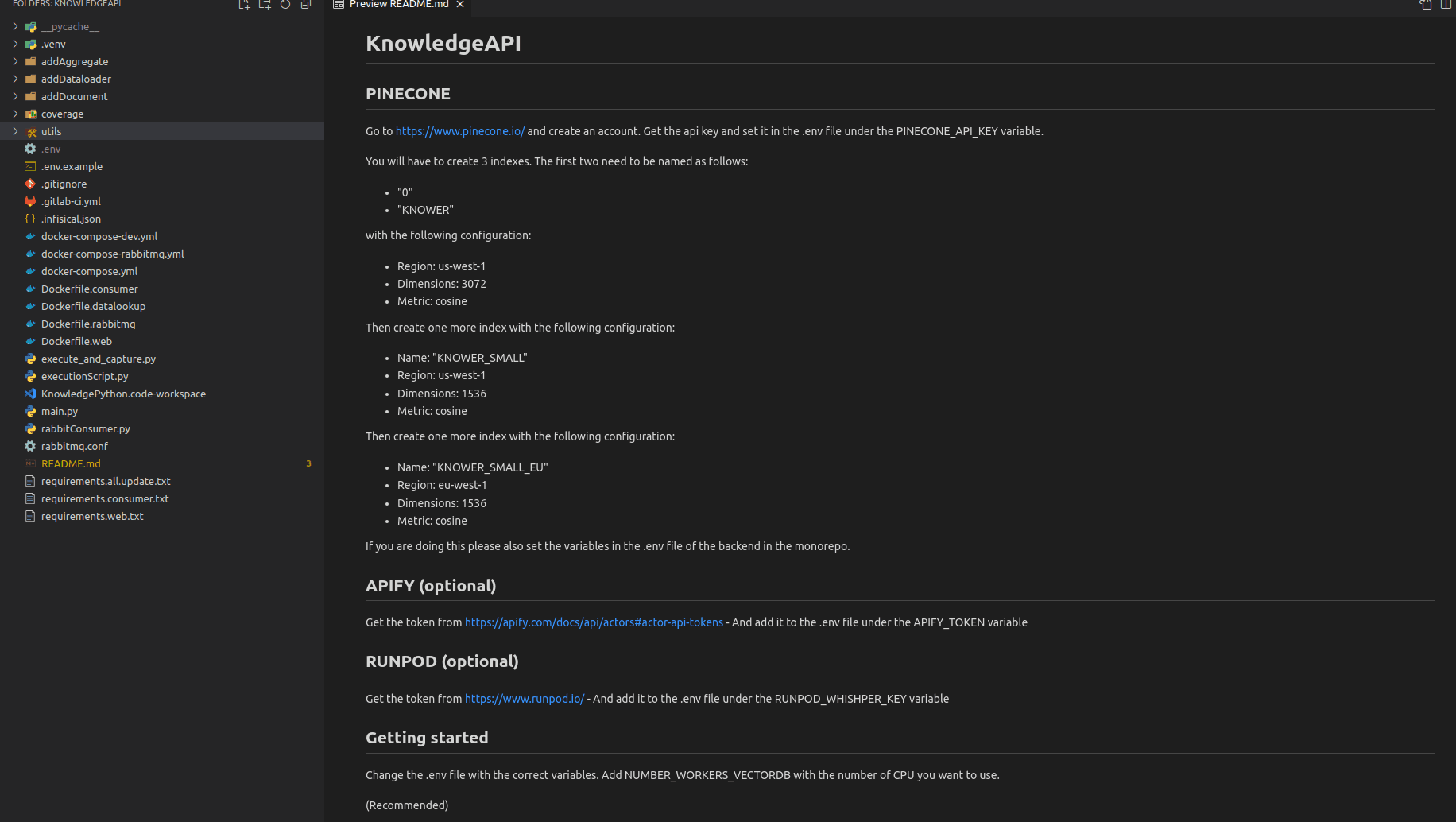Switch to the Preview README.md tab
The image size is (1456, 822).
click(396, 6)
